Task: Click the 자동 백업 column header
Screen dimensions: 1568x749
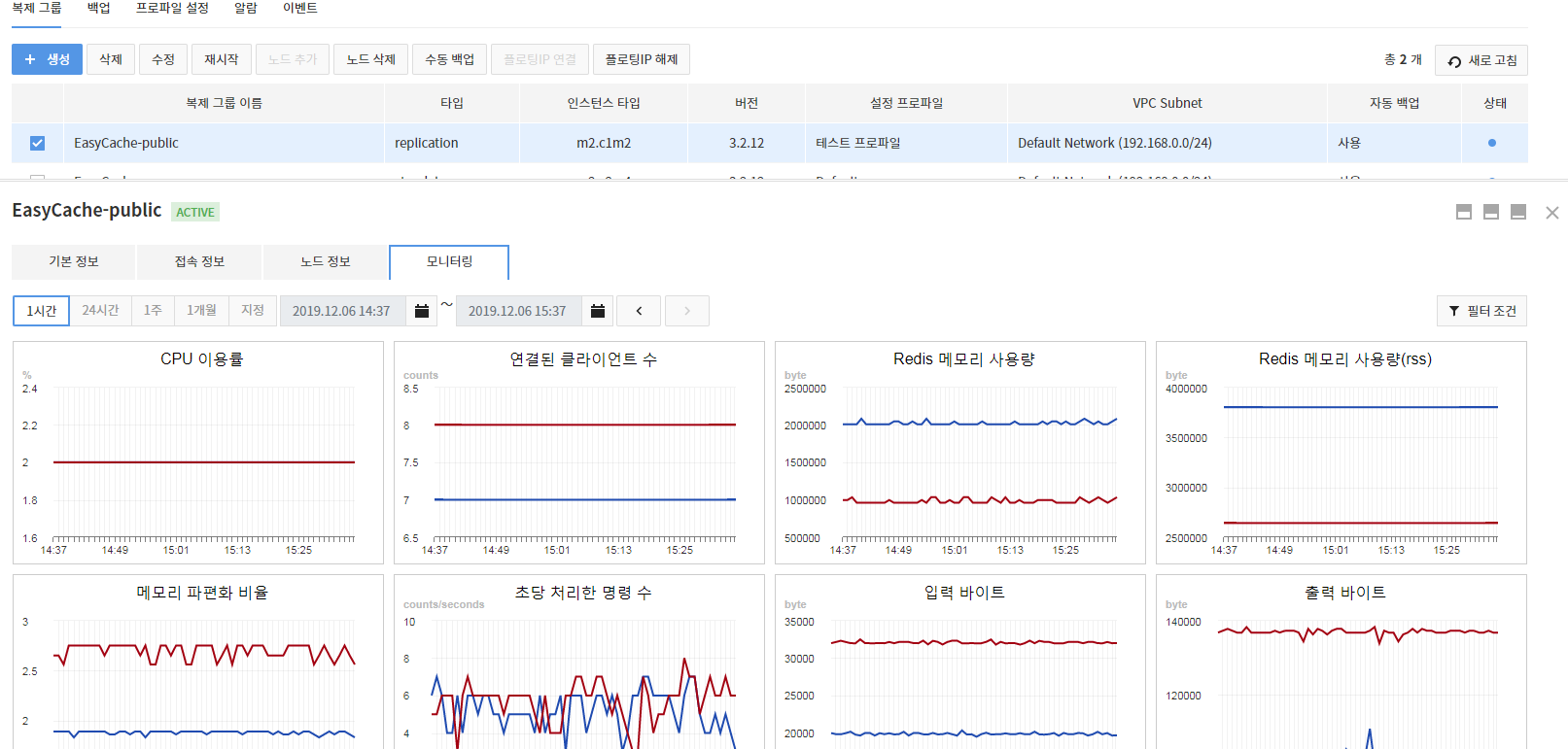Action: [x=1394, y=103]
